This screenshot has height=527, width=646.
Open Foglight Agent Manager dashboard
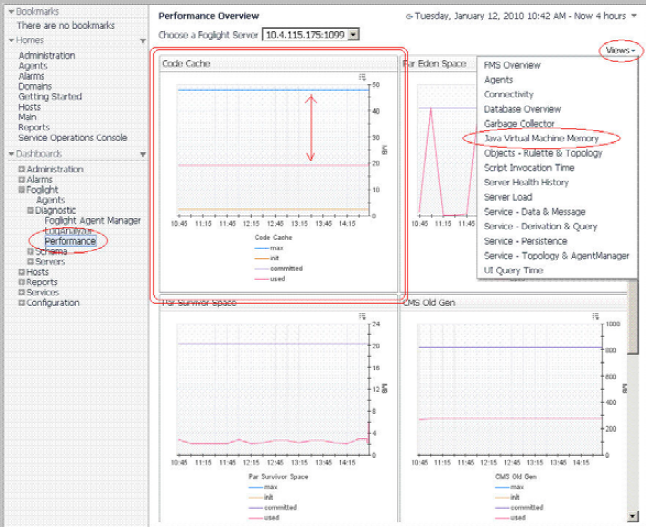(x=92, y=221)
